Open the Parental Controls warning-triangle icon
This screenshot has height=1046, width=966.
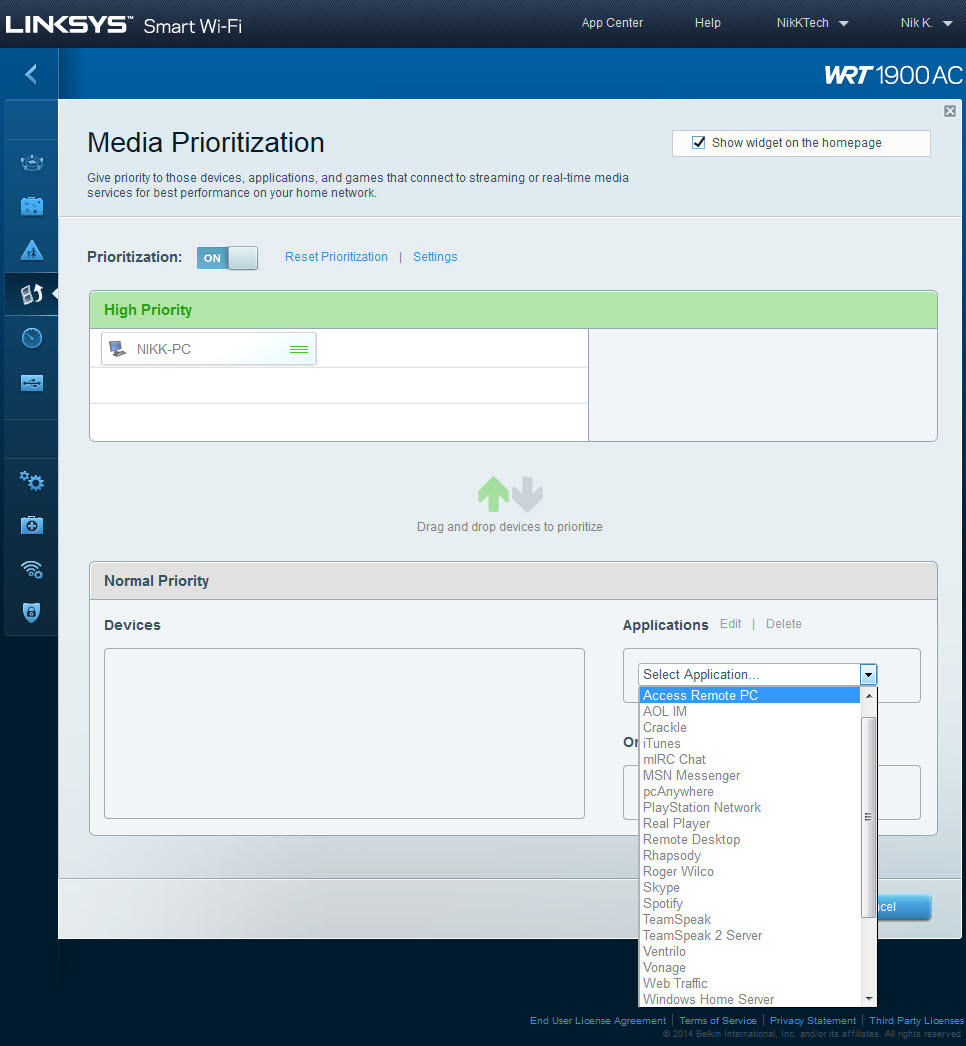(31, 251)
